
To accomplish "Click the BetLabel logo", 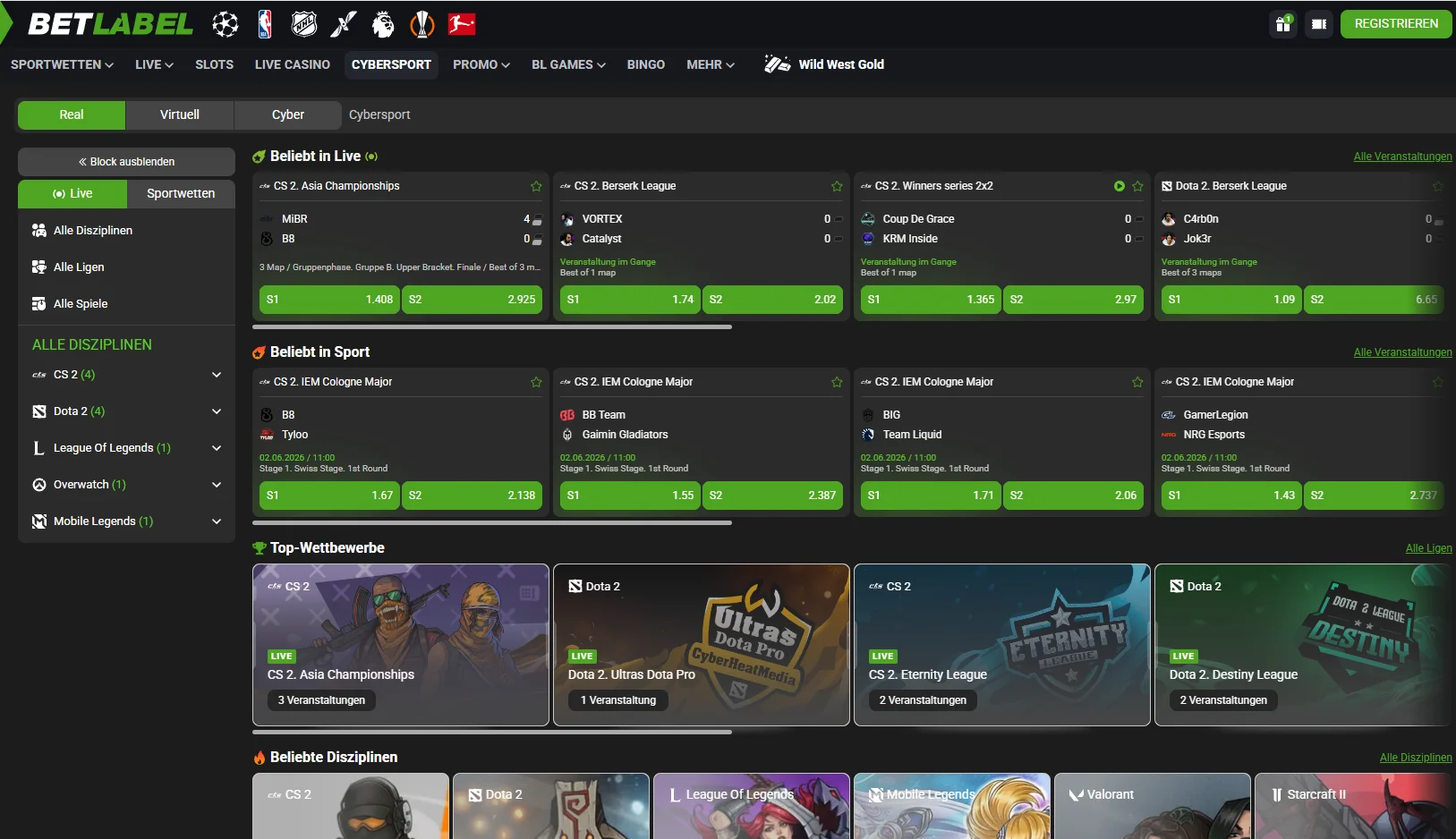I will click(x=110, y=24).
